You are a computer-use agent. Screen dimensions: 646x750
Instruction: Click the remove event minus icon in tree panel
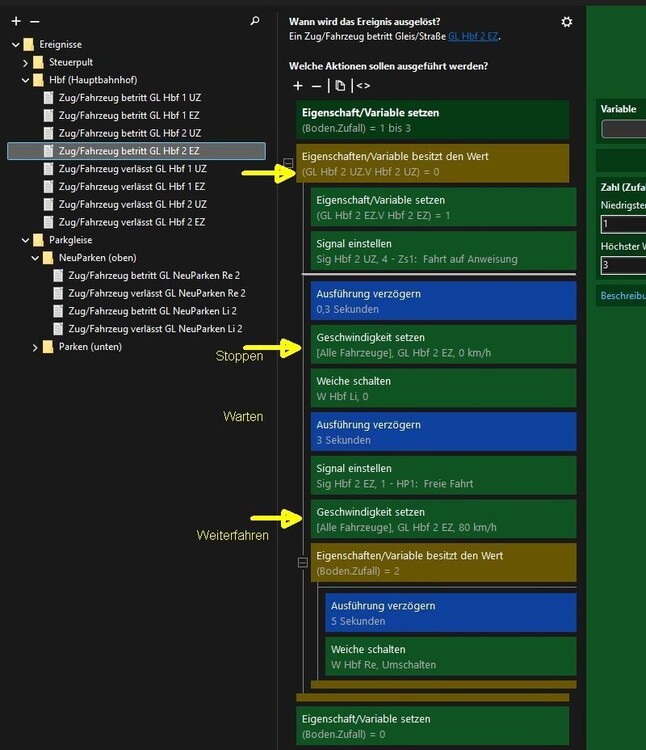click(x=34, y=22)
